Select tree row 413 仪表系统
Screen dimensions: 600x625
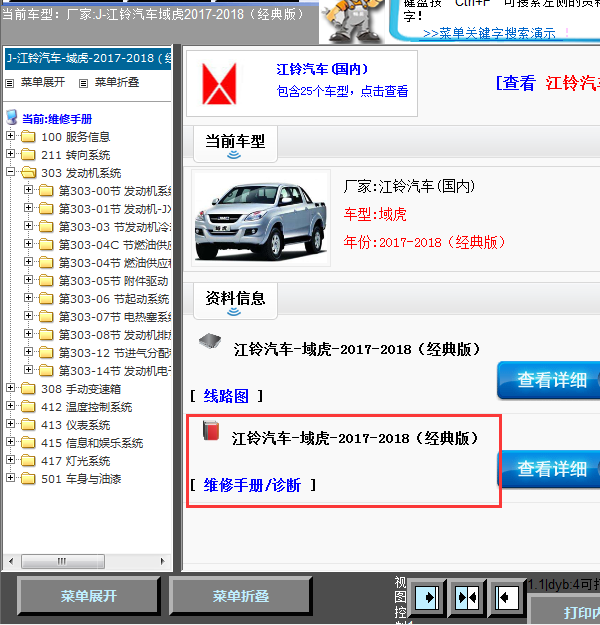[x=75, y=425]
